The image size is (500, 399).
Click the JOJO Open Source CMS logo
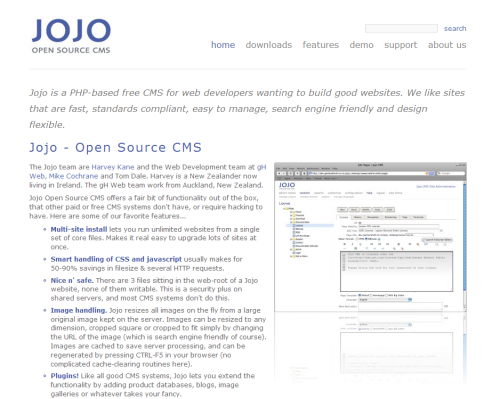tap(71, 36)
